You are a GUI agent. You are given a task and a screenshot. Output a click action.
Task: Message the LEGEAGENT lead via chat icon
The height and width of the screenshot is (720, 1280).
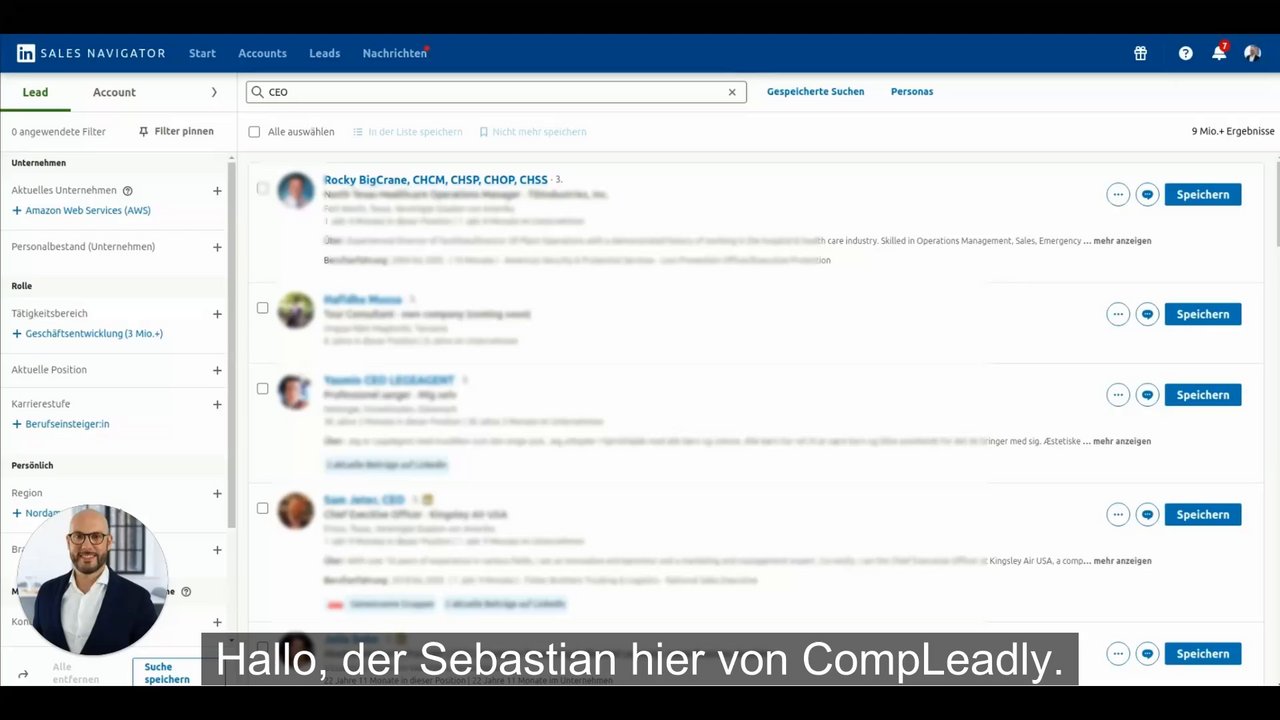pyautogui.click(x=1147, y=395)
